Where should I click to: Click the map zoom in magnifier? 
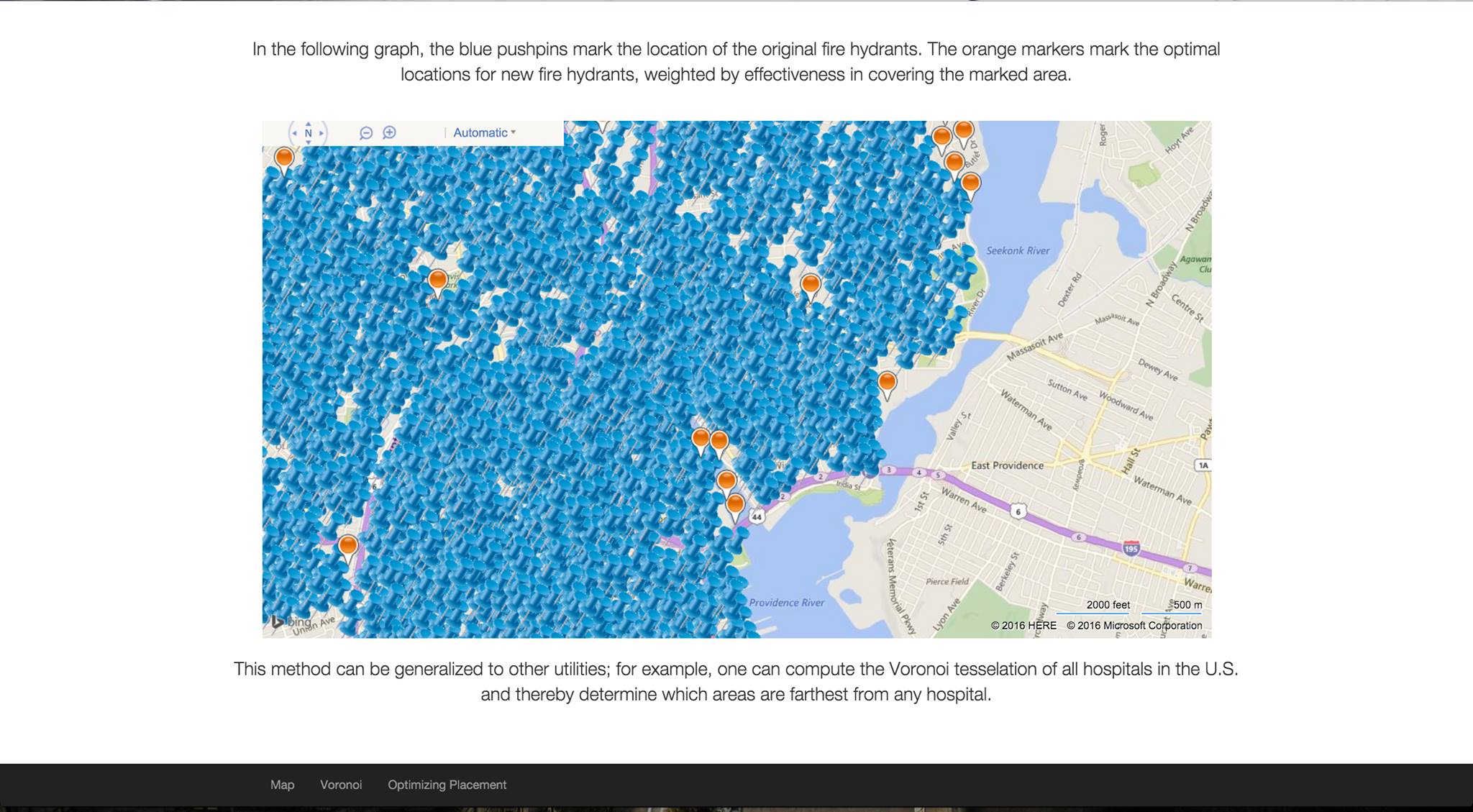(x=389, y=132)
